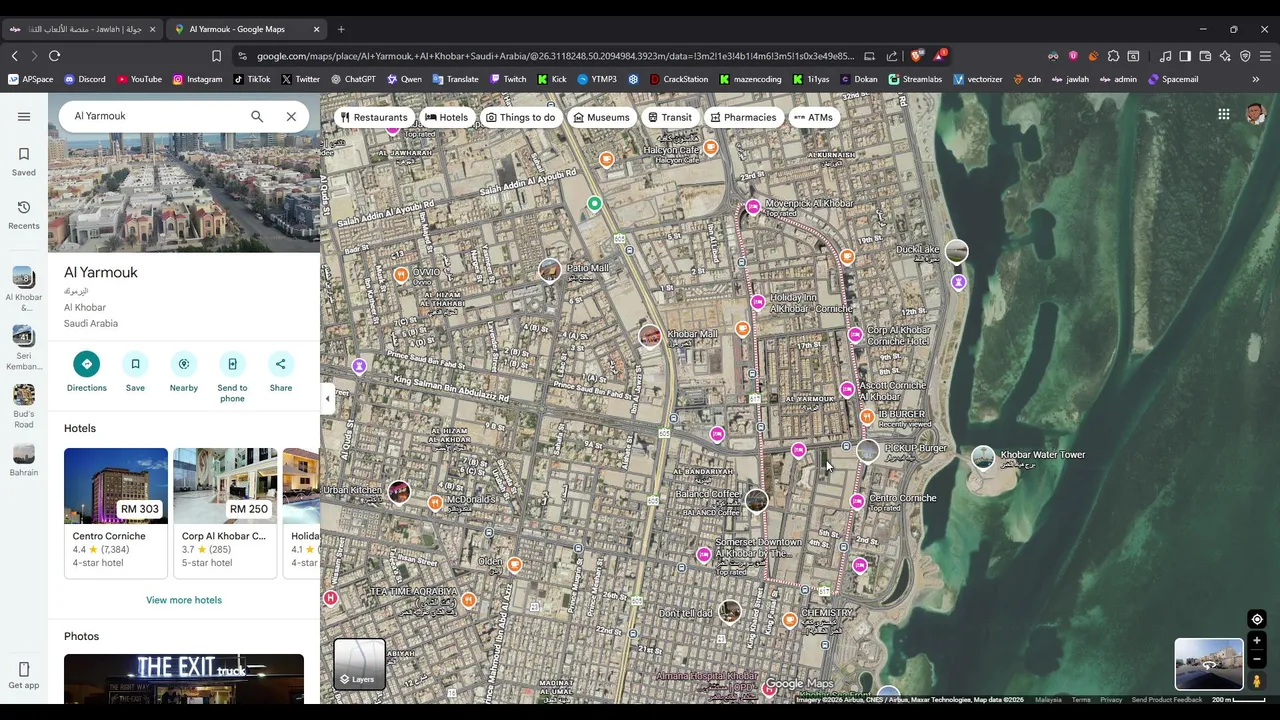
Task: Open the Saved places panel
Action: (x=24, y=161)
